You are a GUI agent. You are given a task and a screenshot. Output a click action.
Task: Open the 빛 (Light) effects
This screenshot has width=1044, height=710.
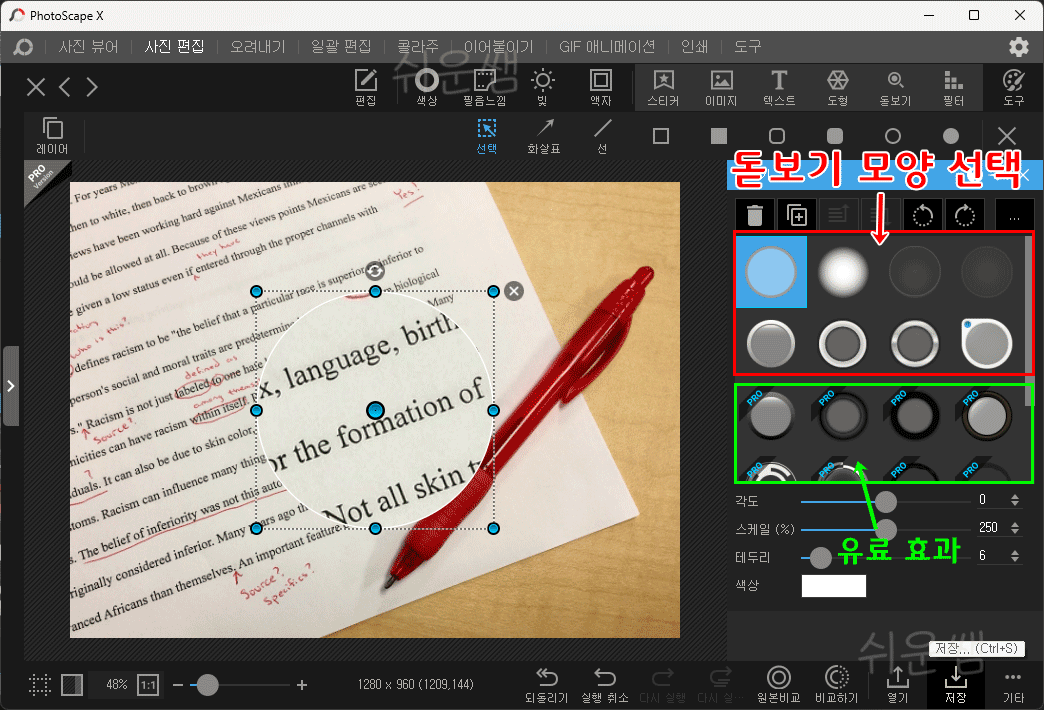(543, 87)
